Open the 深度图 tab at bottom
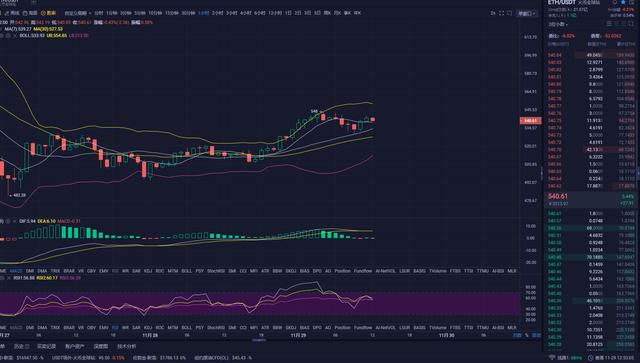640x363 pixels. [x=101, y=346]
